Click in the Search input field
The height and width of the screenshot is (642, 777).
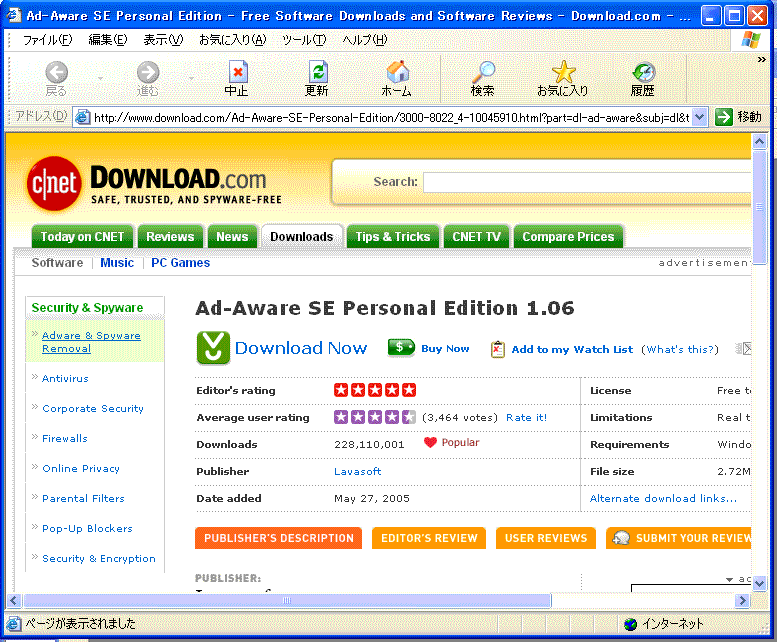pos(587,182)
